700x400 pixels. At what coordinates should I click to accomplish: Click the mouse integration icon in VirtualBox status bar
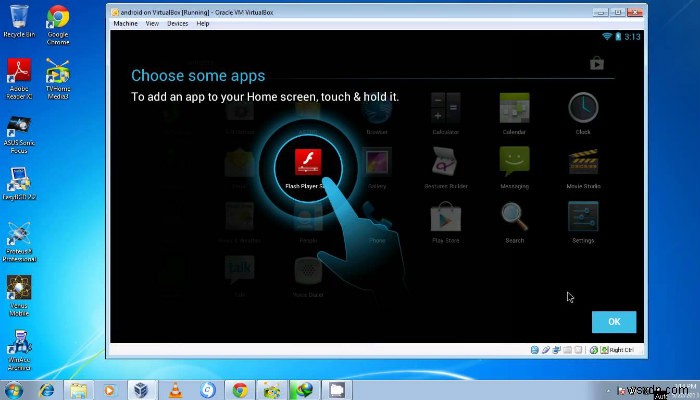[x=594, y=350]
